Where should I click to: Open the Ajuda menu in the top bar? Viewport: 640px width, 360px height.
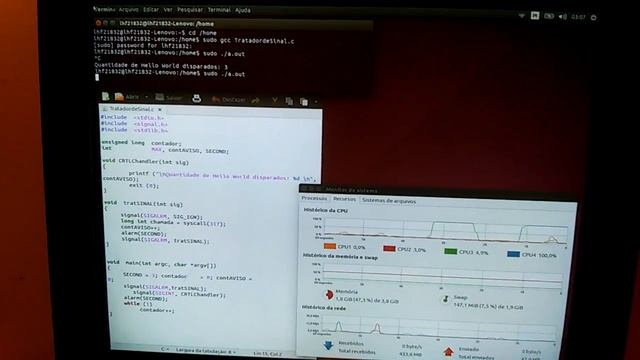point(242,10)
